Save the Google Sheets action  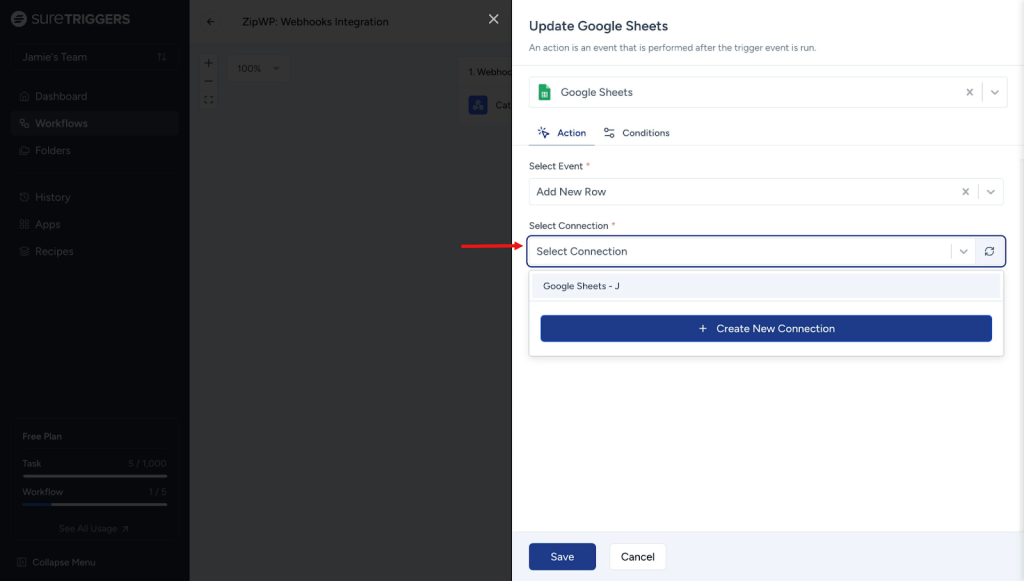coord(562,557)
